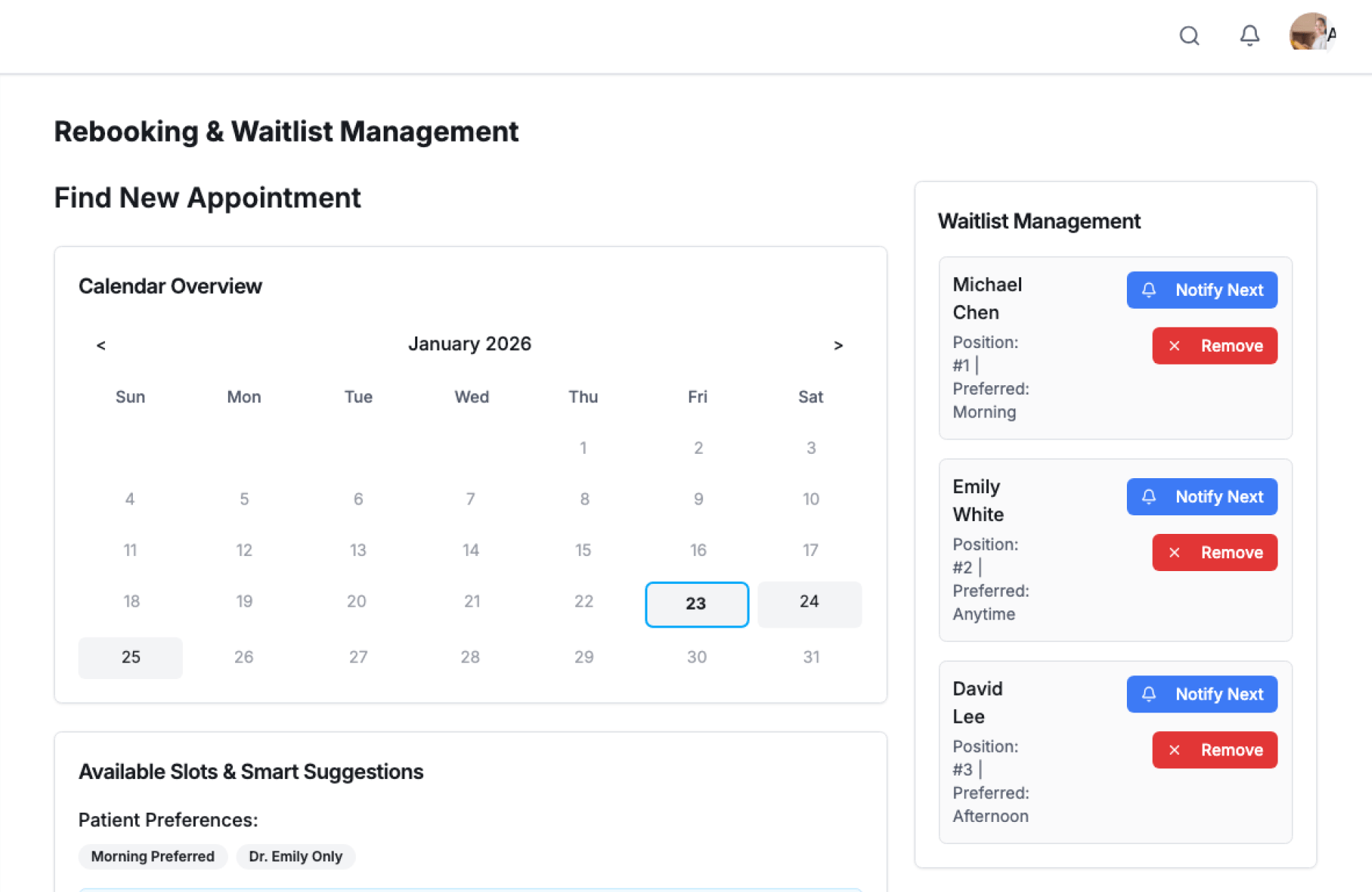Click bell icon in Michael Chen's Notify Next

click(x=1148, y=290)
